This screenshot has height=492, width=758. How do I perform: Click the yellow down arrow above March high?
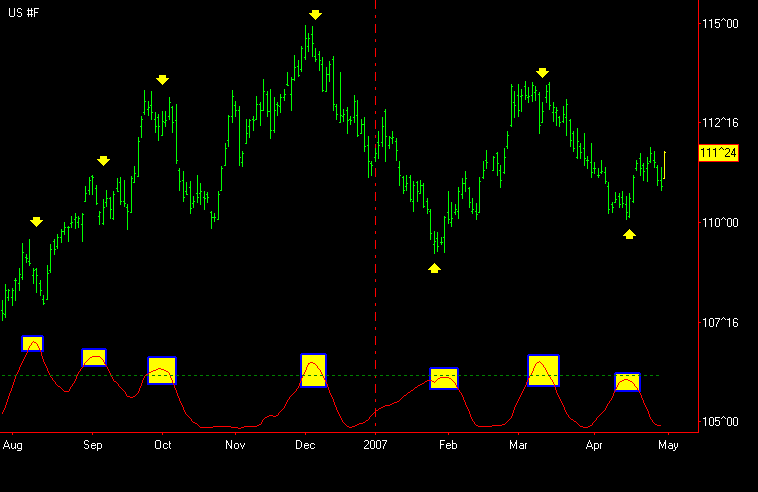point(542,73)
